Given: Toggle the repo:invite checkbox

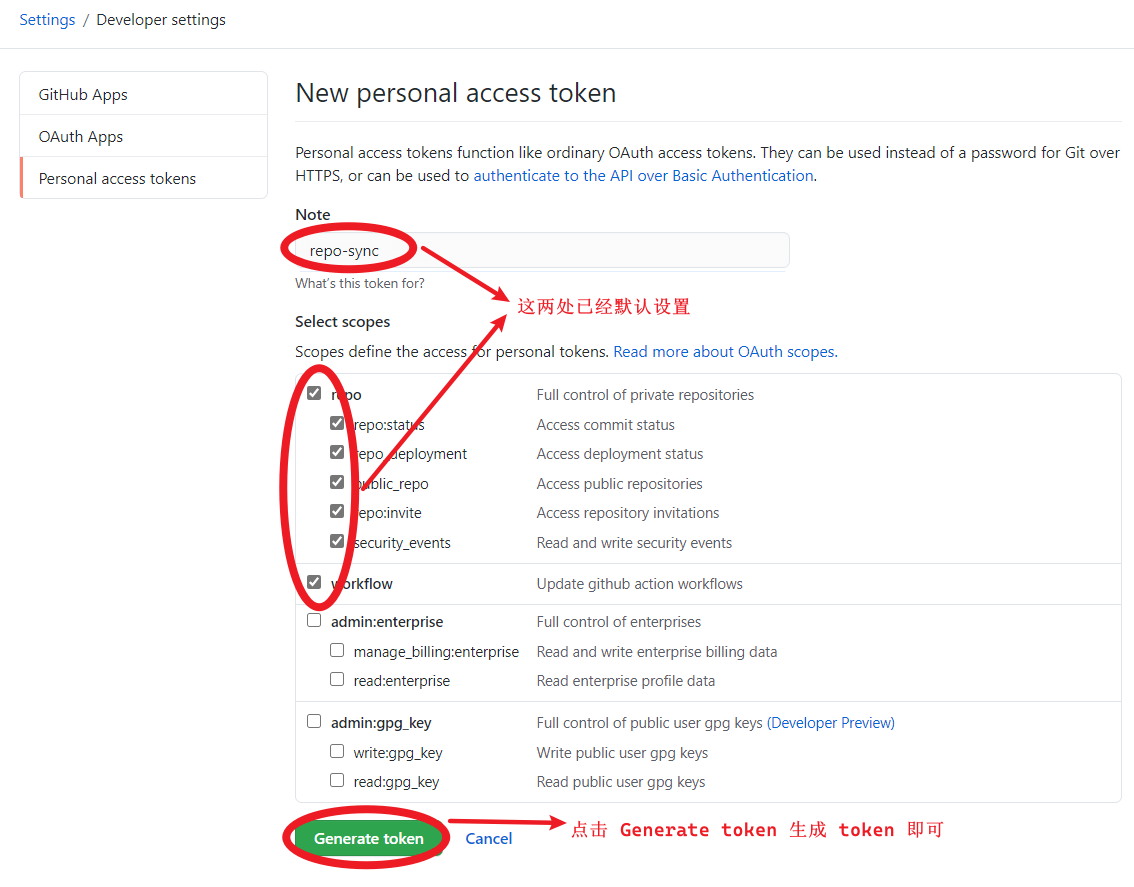Looking at the screenshot, I should (337, 512).
